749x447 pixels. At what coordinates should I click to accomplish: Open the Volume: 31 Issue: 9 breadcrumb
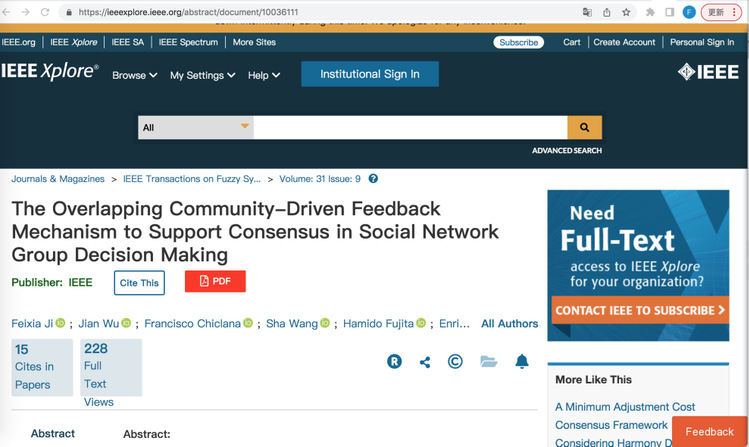coord(320,179)
